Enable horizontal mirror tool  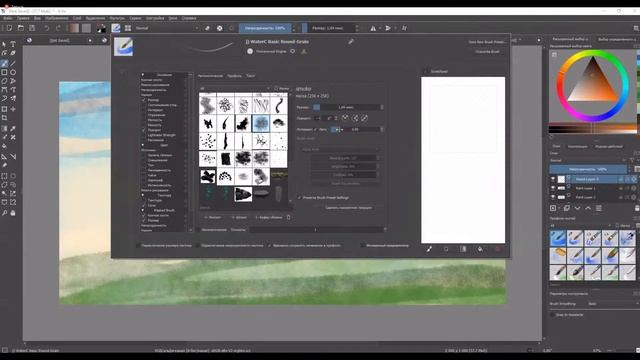tap(373, 28)
